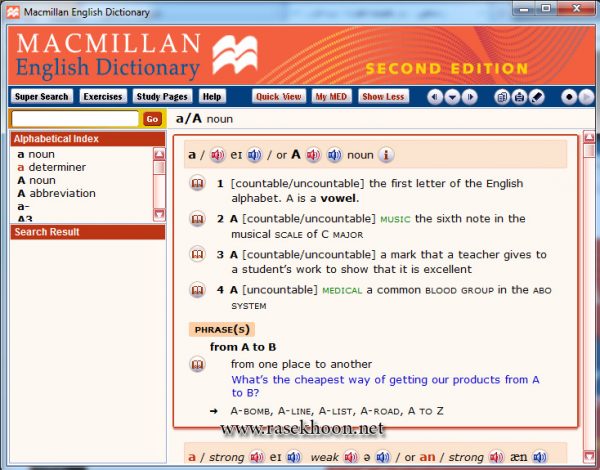Play red speaker pronunciation for capital A
Viewport: 600px width, 470px height.
(313, 155)
